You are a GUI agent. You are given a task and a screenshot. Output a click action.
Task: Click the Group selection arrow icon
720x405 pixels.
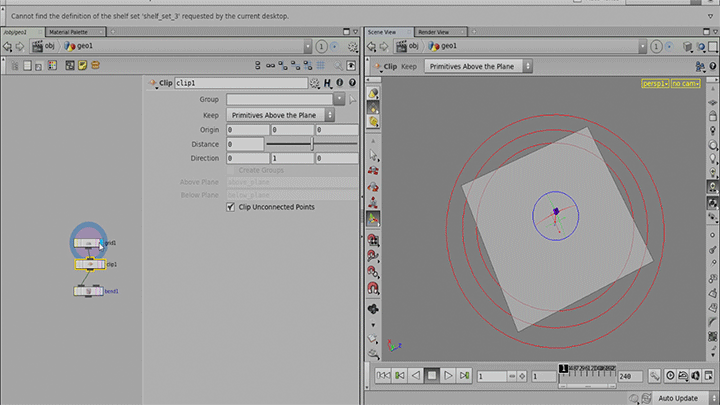(352, 99)
